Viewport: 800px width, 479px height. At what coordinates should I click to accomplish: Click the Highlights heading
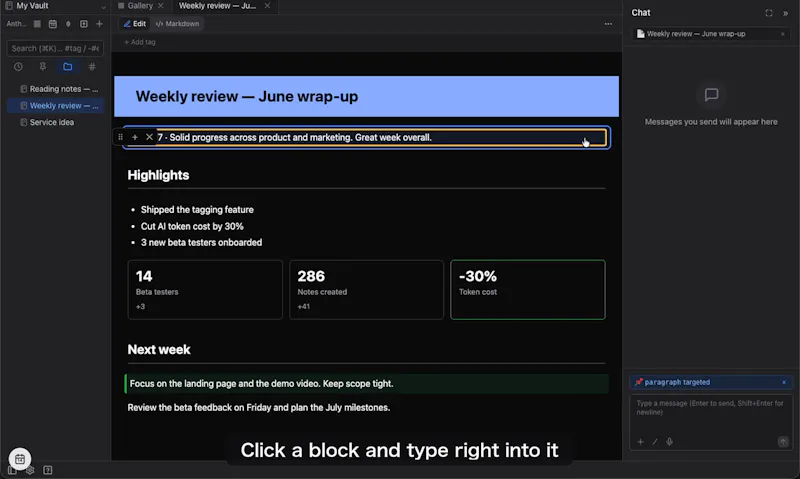coord(158,175)
